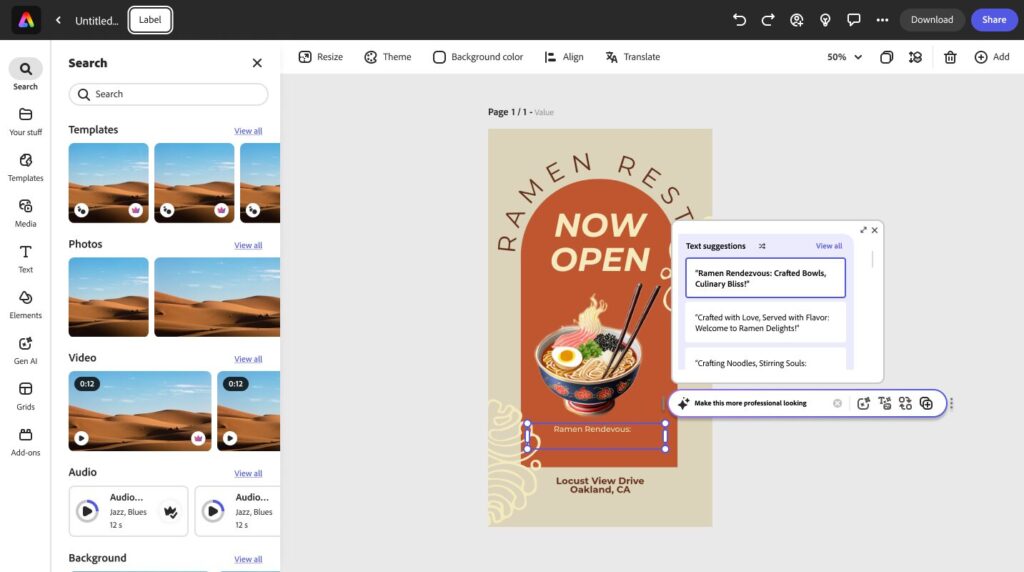Click the Grids icon in sidebar
1024x572 pixels.
click(x=26, y=395)
